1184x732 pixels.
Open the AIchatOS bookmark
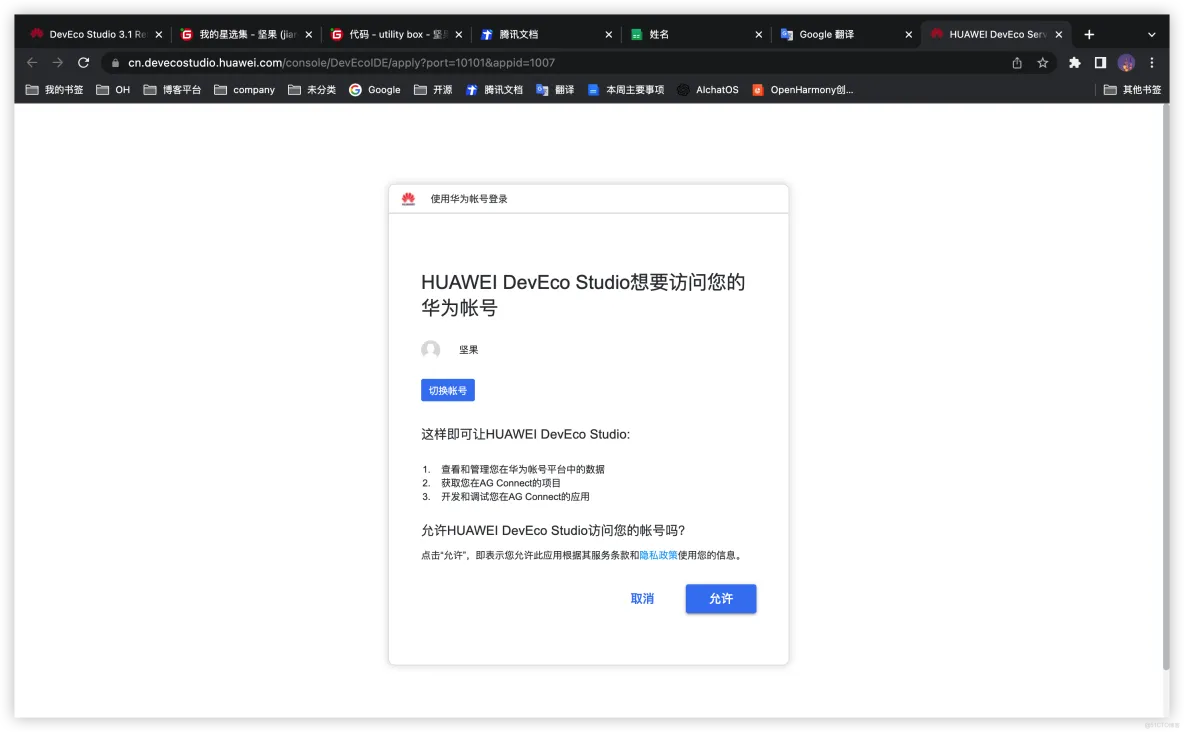coord(708,90)
